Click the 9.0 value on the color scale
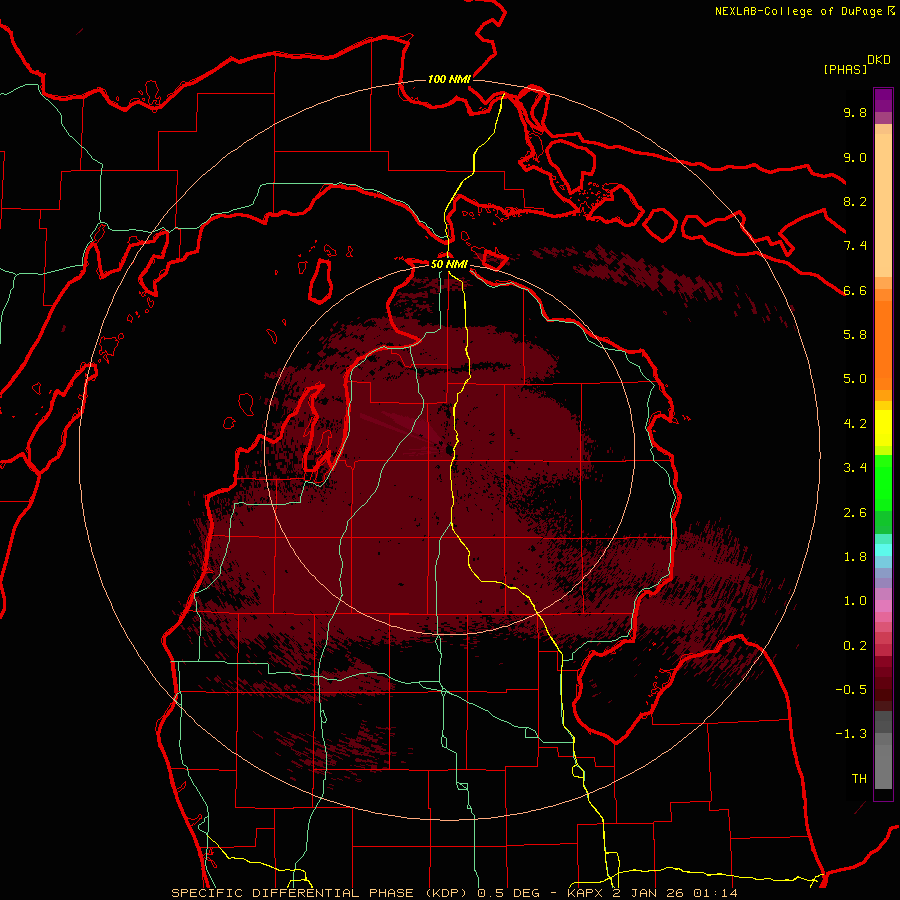 click(855, 157)
